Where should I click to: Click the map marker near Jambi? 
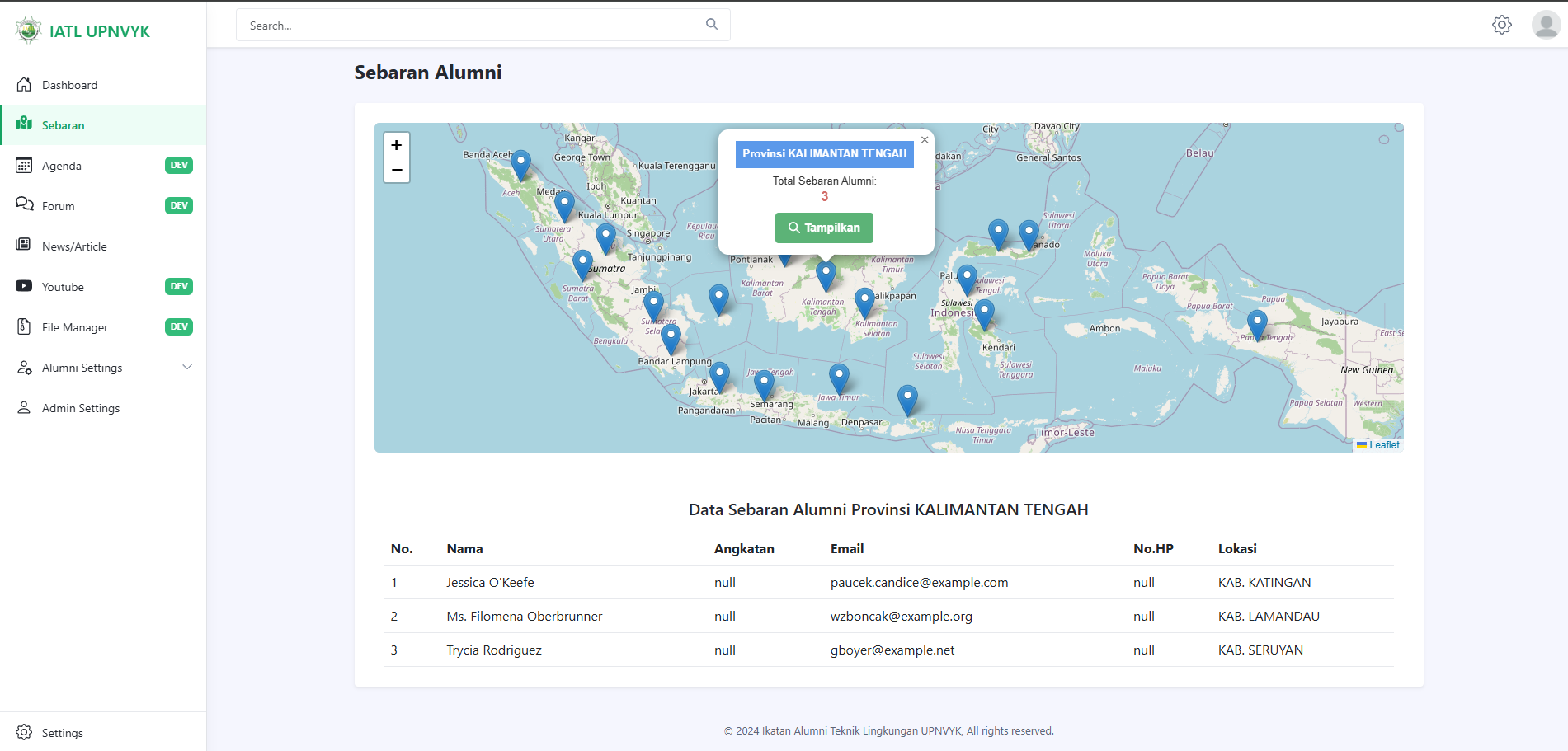(654, 307)
